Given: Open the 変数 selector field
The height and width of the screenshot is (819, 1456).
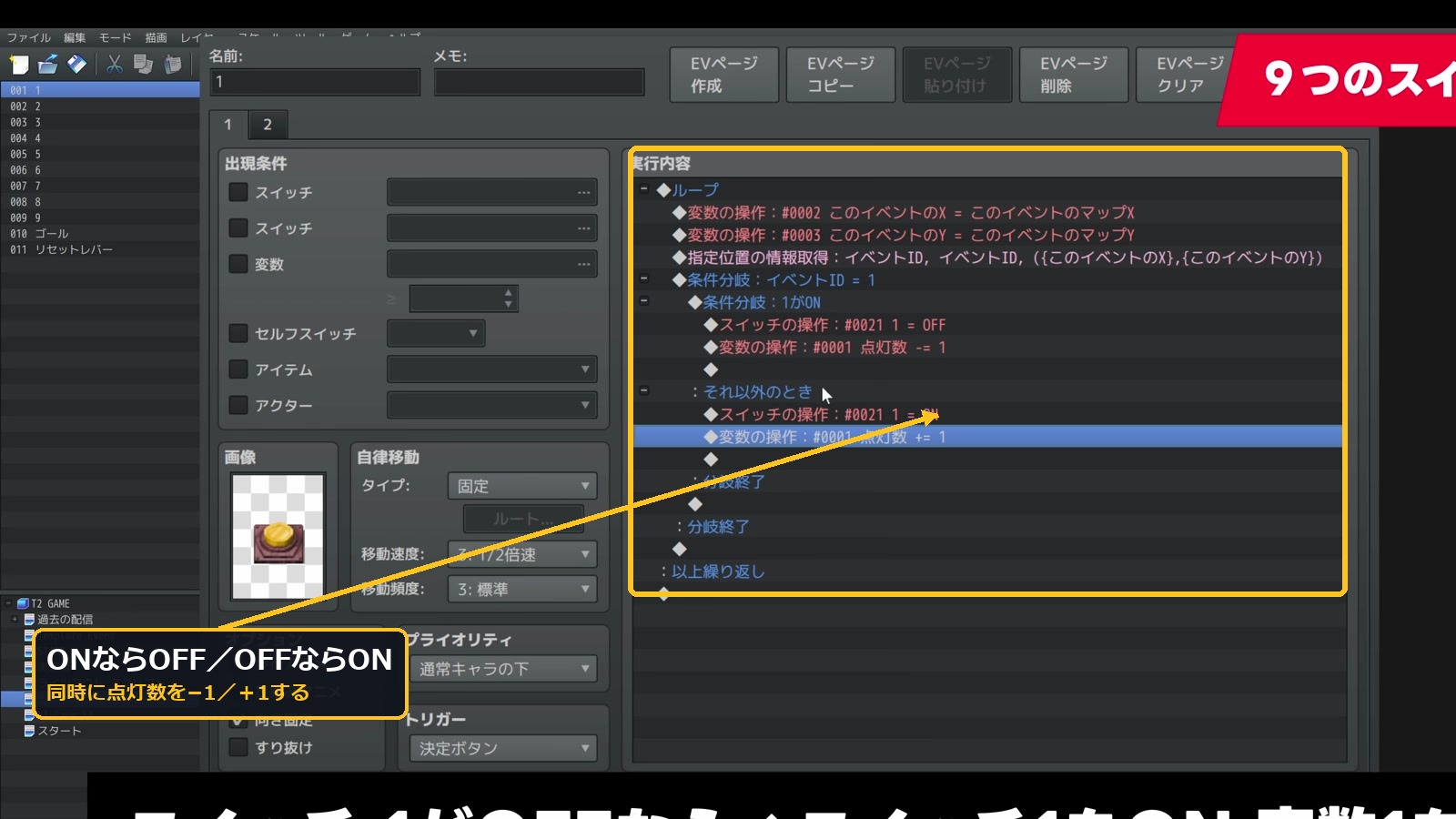Looking at the screenshot, I should pos(492,264).
